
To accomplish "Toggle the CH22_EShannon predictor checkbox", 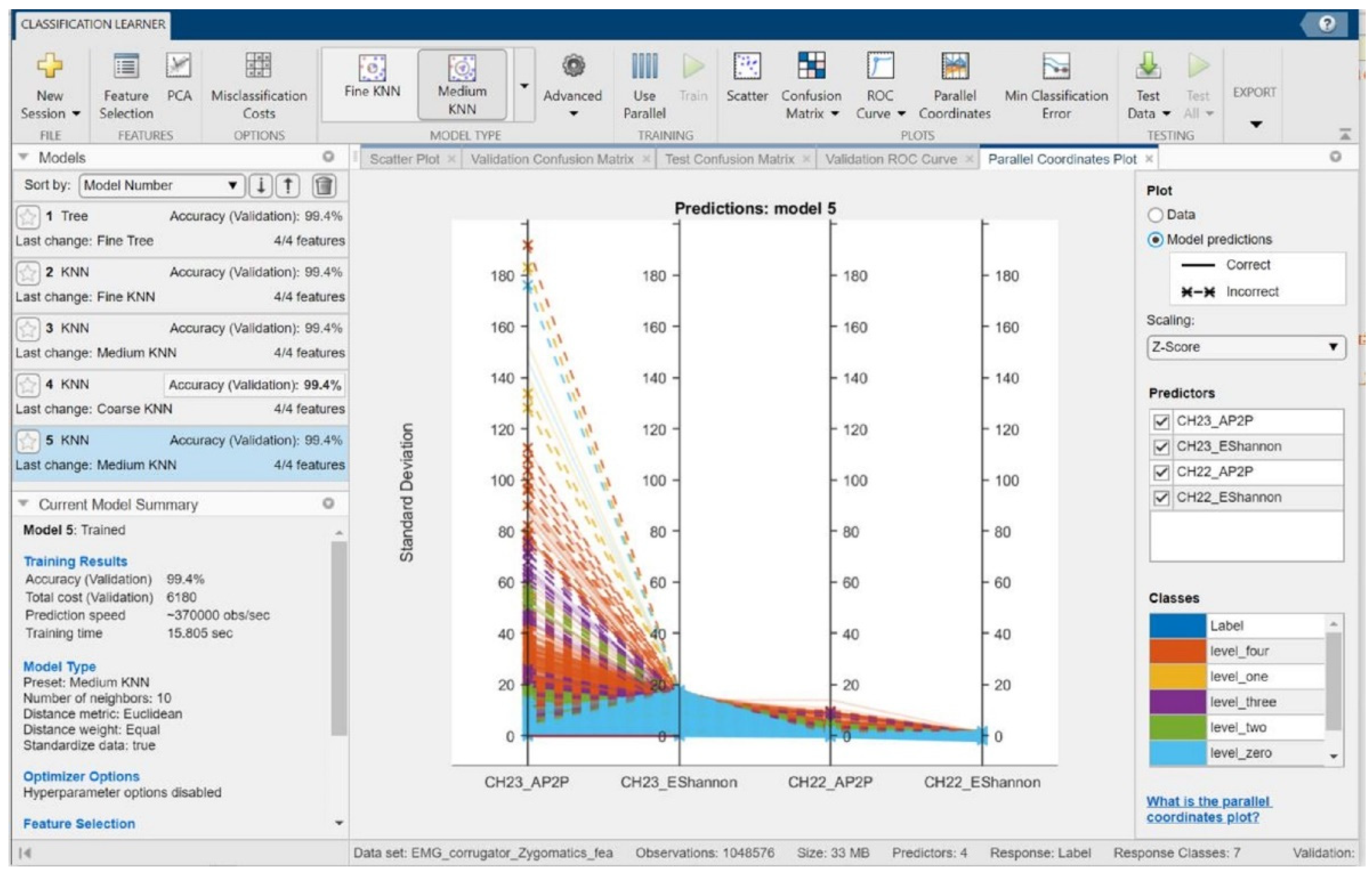I will (x=1160, y=498).
